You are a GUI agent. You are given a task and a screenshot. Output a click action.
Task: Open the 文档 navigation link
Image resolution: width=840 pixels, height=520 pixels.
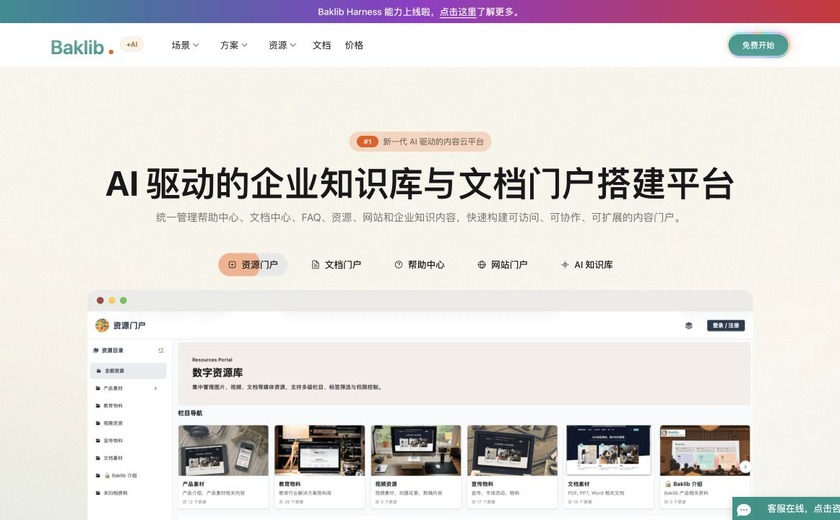click(x=321, y=45)
